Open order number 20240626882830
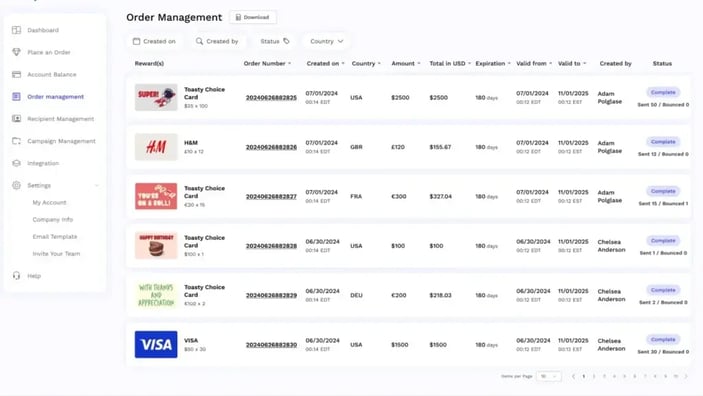703x396 pixels. click(271, 344)
